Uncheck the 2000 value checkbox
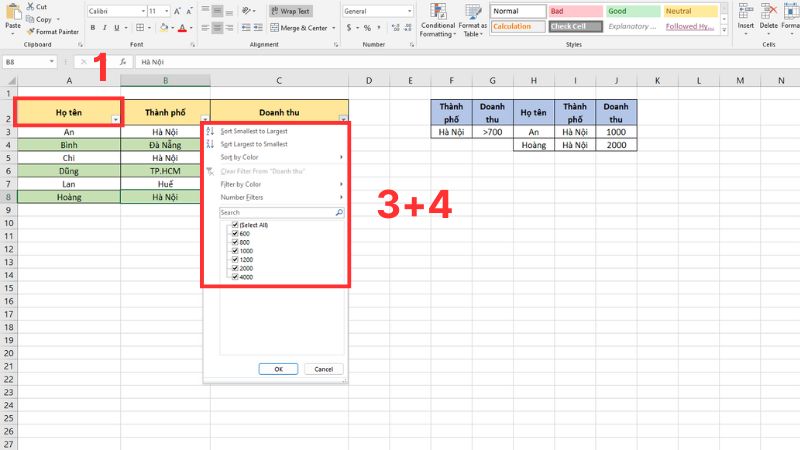Image resolution: width=800 pixels, height=450 pixels. click(234, 268)
